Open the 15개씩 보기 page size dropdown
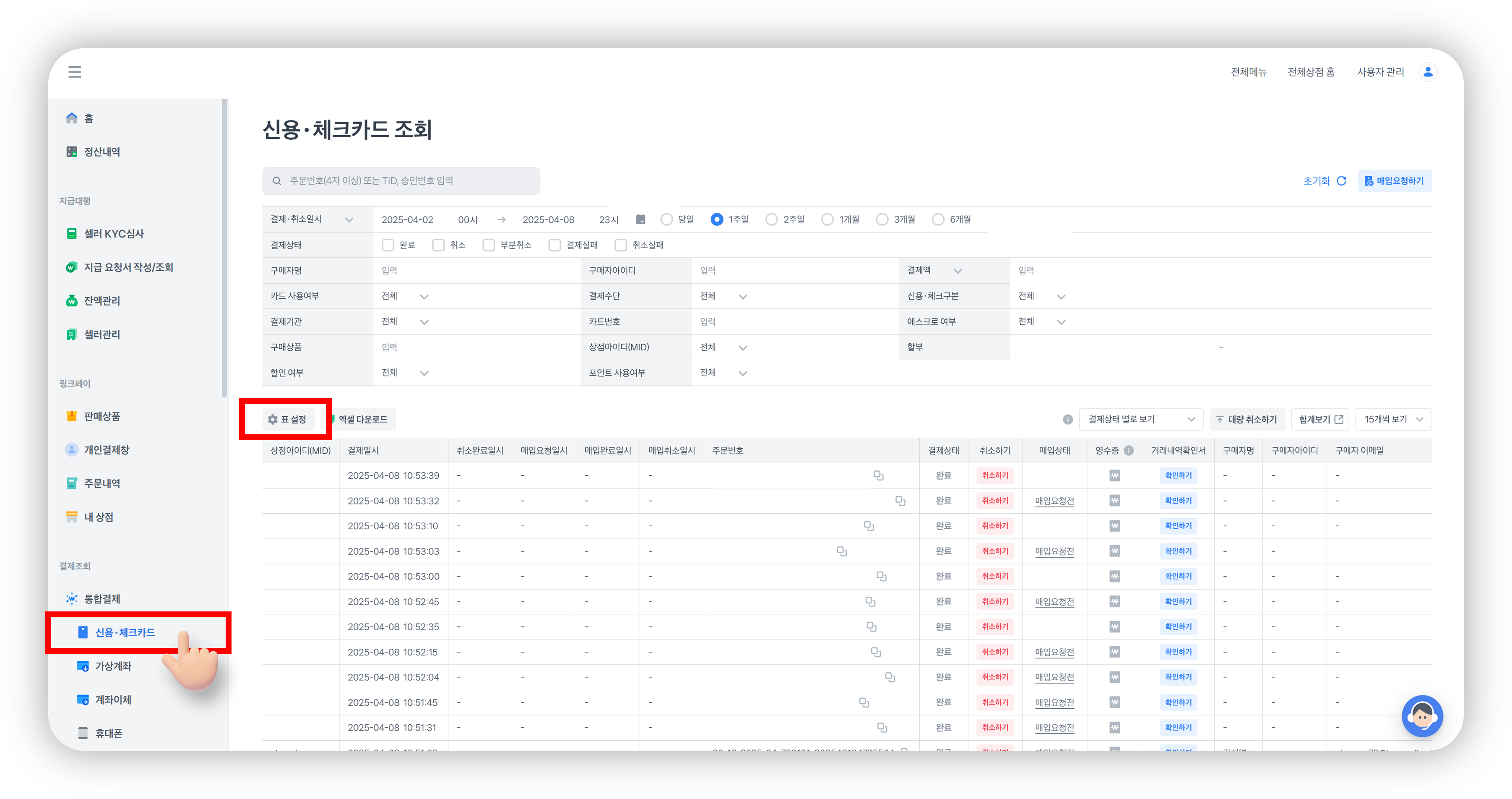This screenshot has width=1512, height=799. pos(1393,419)
